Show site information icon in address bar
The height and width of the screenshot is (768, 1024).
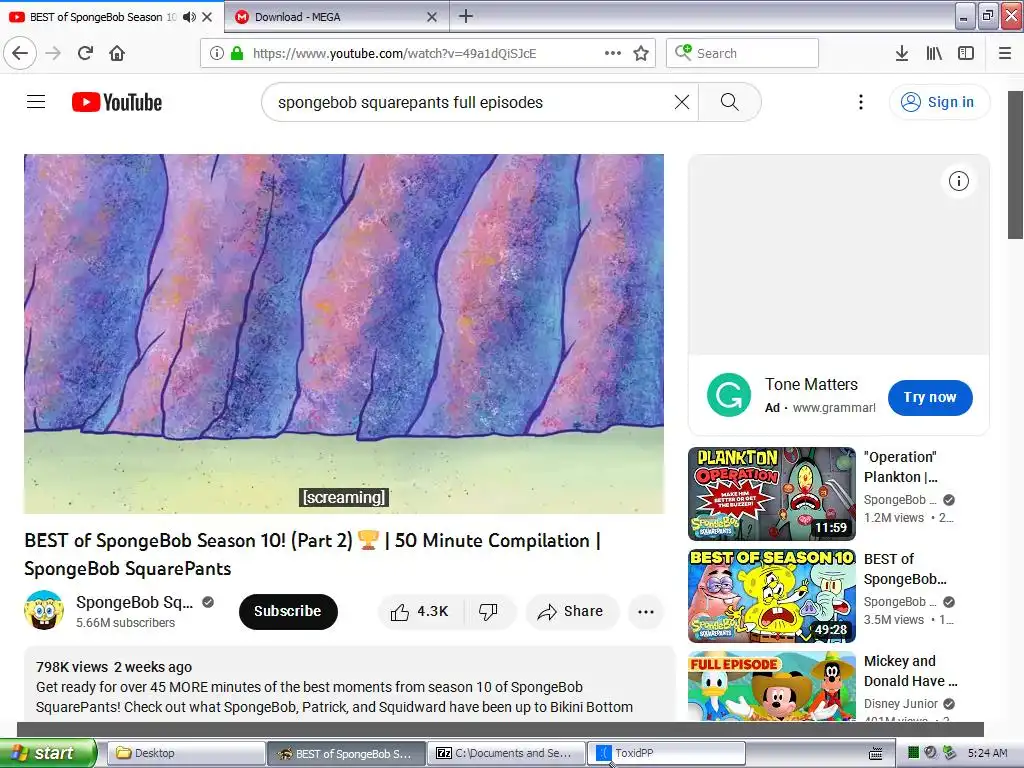tap(216, 53)
